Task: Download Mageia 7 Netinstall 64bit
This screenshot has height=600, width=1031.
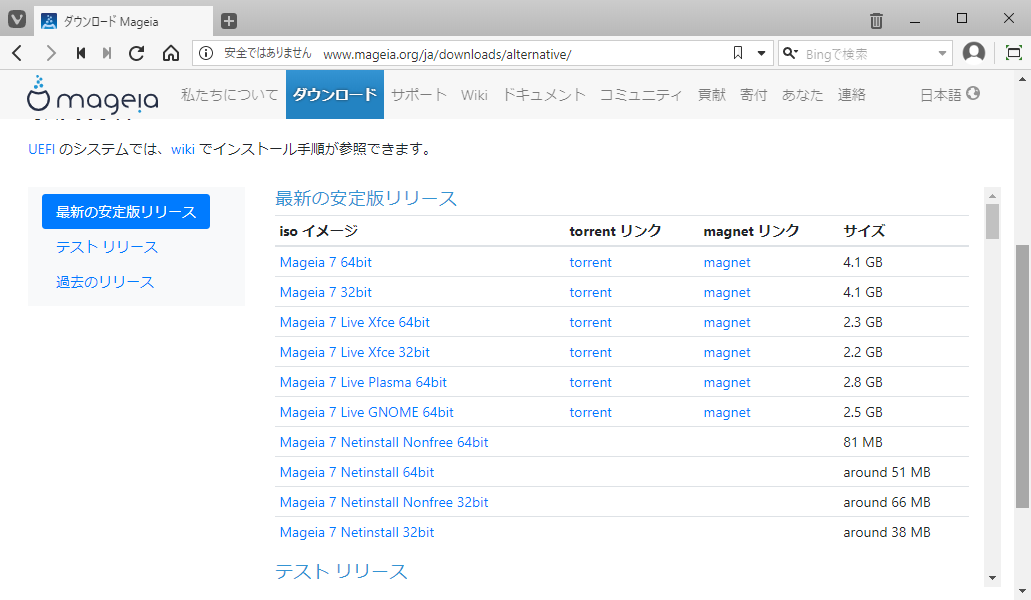Action: tap(357, 473)
